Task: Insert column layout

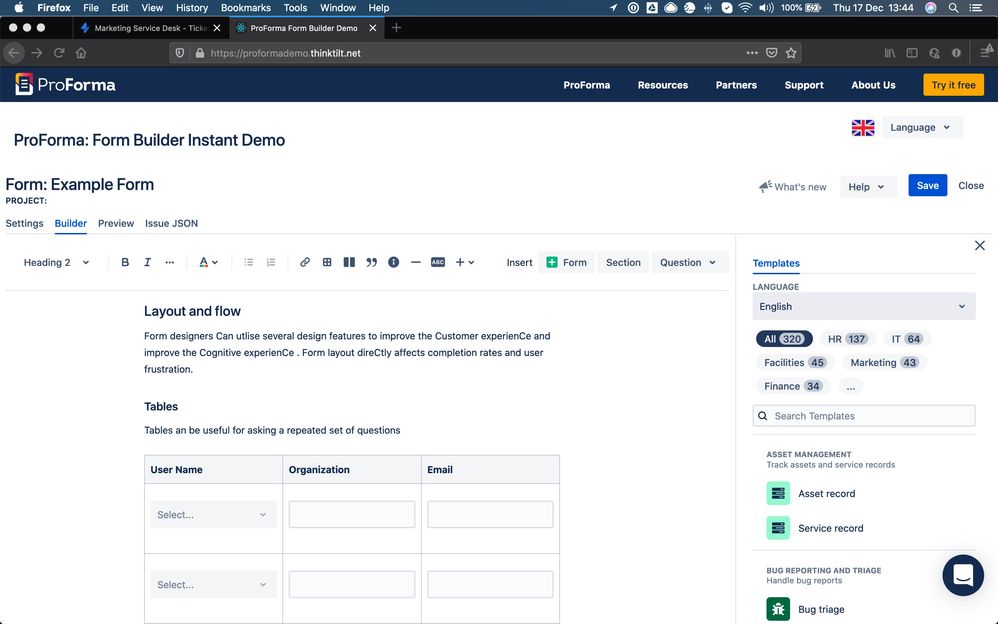Action: tap(349, 262)
